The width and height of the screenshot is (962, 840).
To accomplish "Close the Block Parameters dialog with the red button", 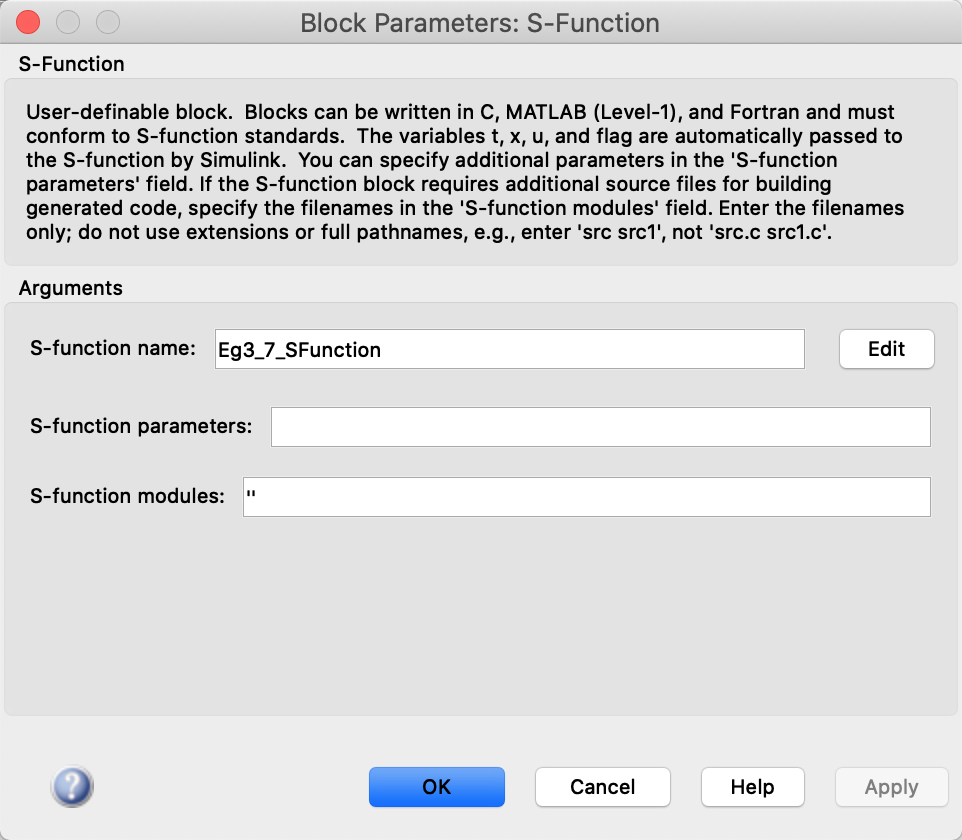I will pos(29,22).
